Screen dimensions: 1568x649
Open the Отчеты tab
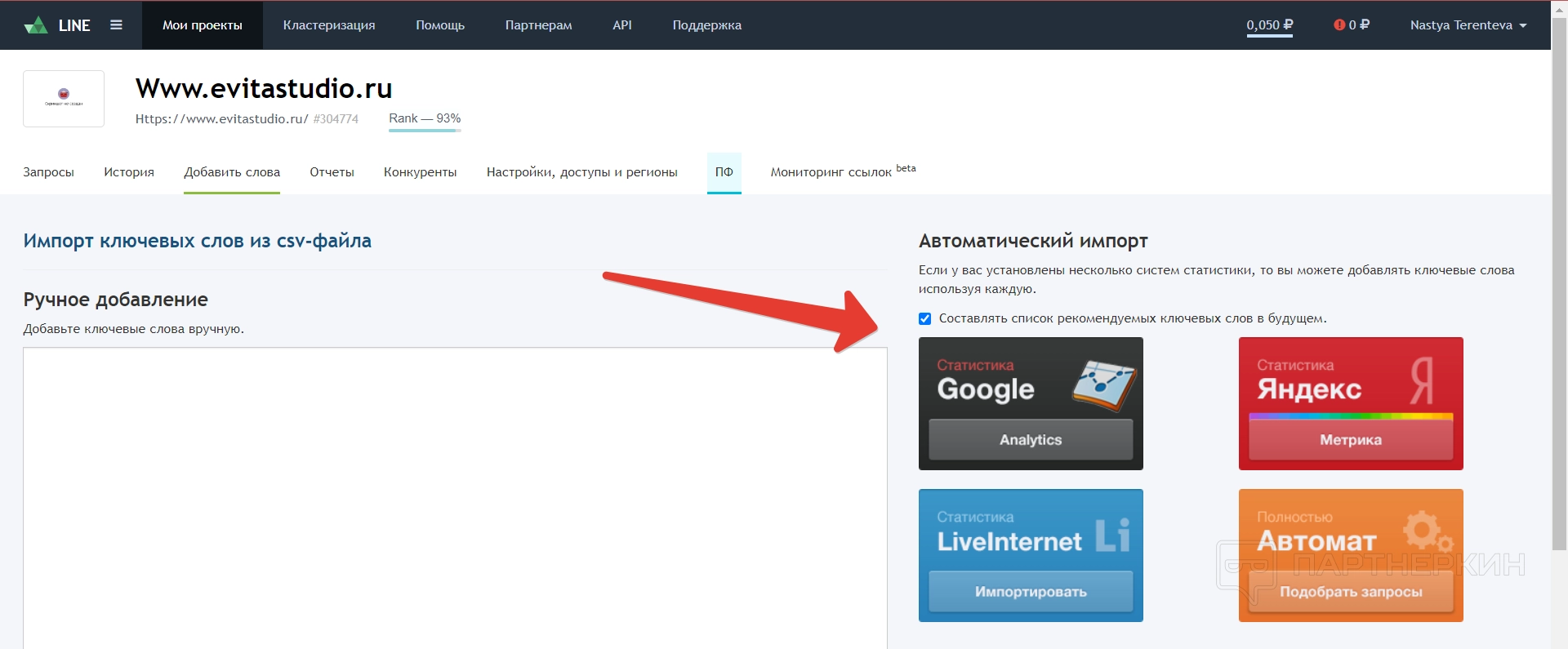332,172
